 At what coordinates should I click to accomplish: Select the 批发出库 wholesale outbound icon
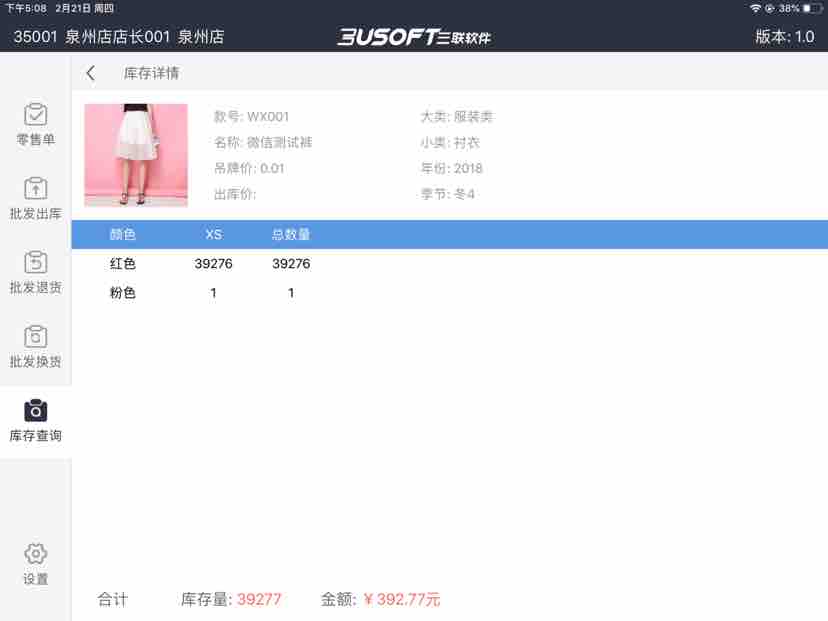[x=35, y=189]
